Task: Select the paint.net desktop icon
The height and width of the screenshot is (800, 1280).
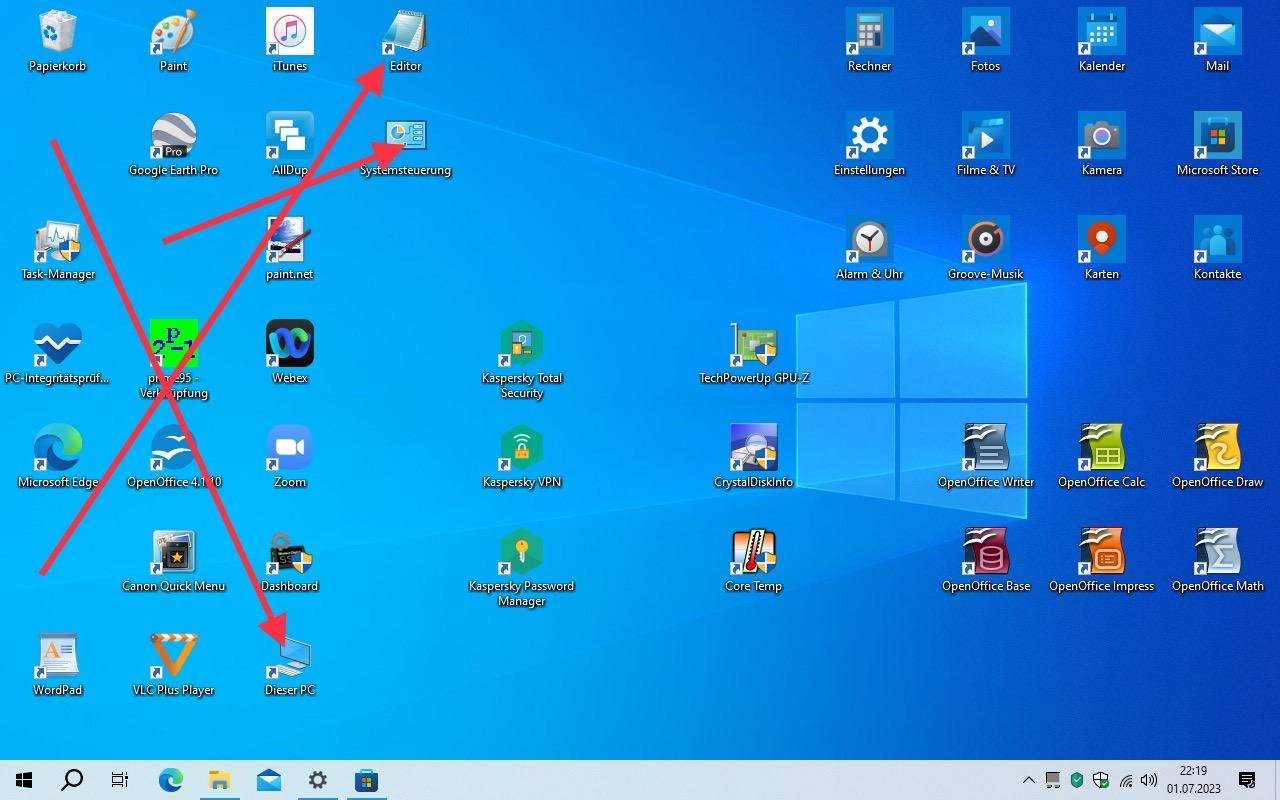Action: pyautogui.click(x=289, y=241)
